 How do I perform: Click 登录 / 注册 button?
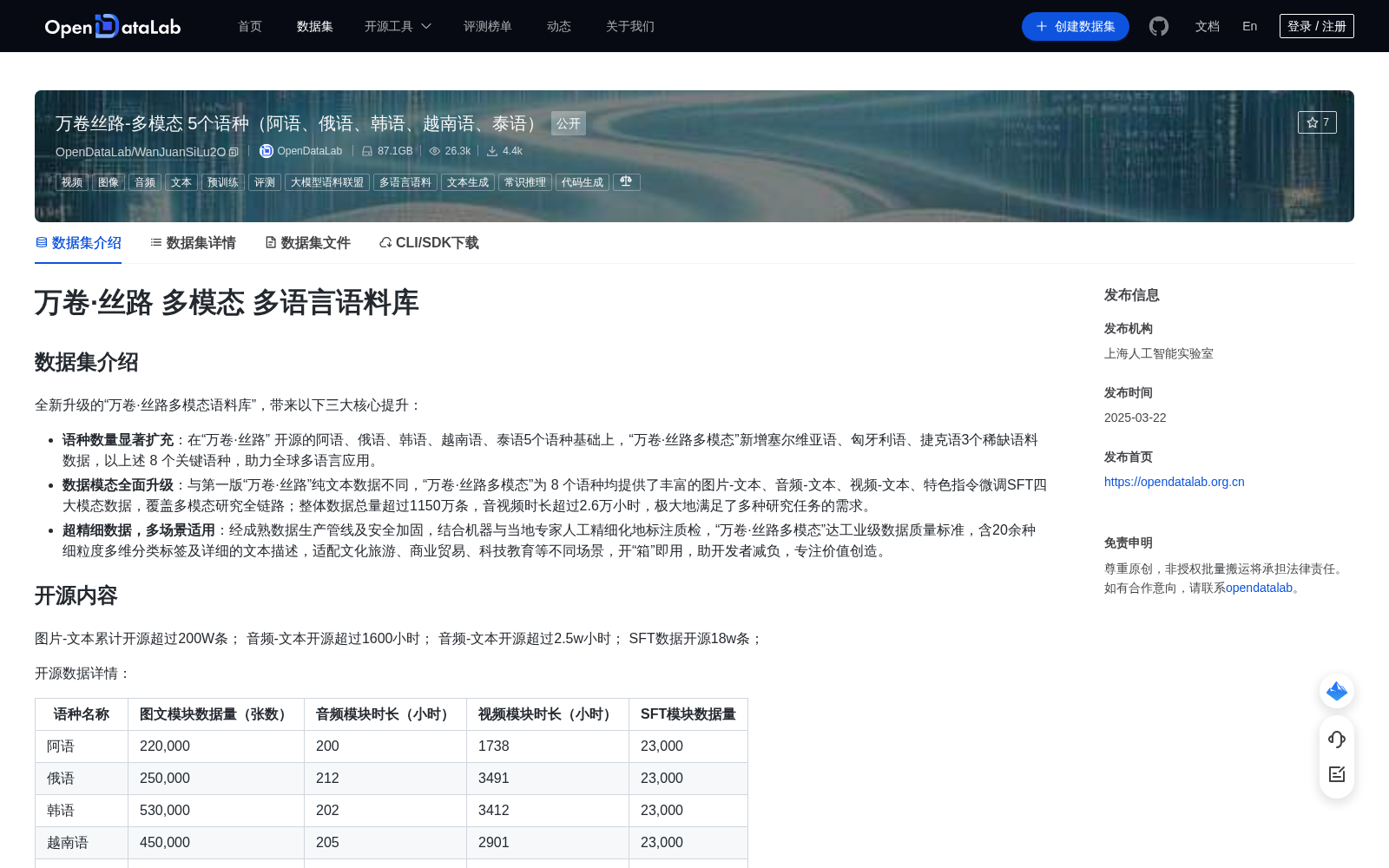pos(1317,26)
